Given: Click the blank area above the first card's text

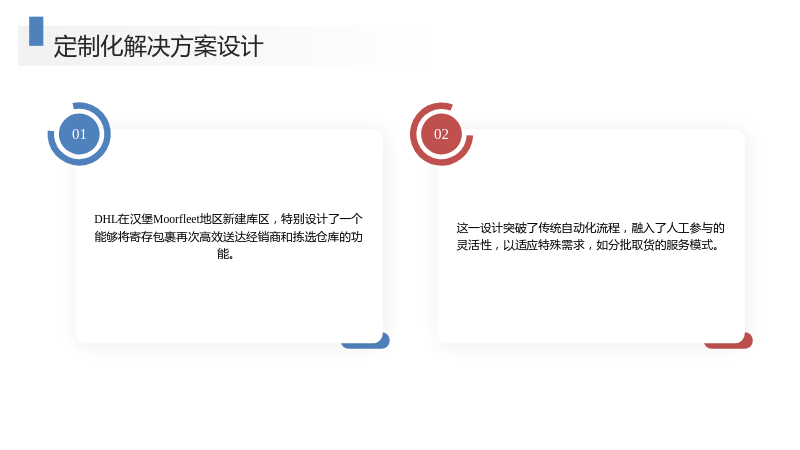Looking at the screenshot, I should (x=229, y=173).
